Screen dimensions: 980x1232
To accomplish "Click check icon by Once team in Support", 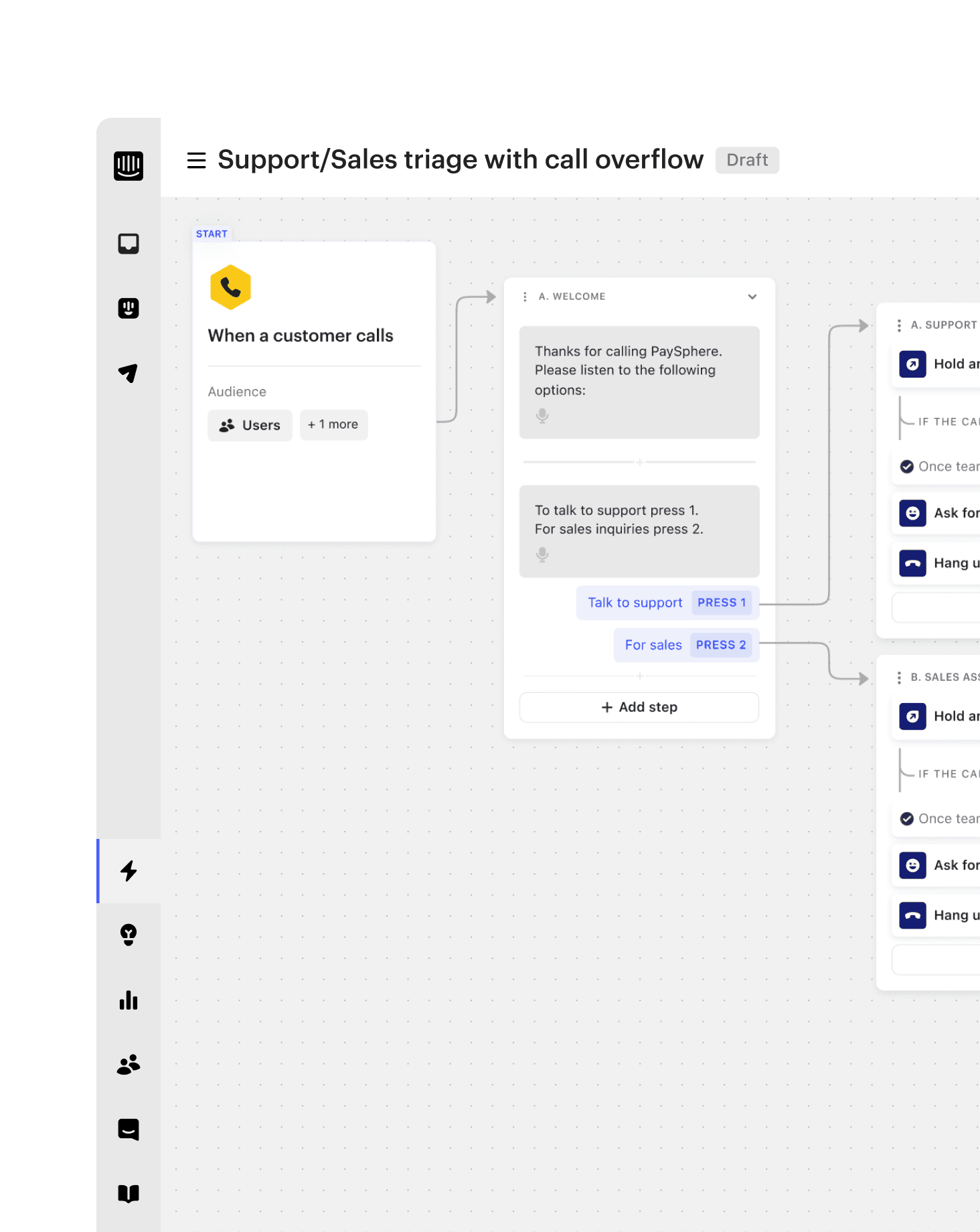I will click(x=907, y=467).
